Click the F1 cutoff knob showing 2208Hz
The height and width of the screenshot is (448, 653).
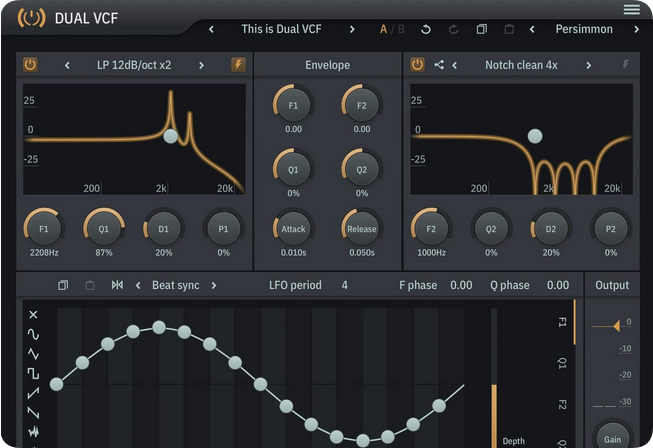coord(44,229)
